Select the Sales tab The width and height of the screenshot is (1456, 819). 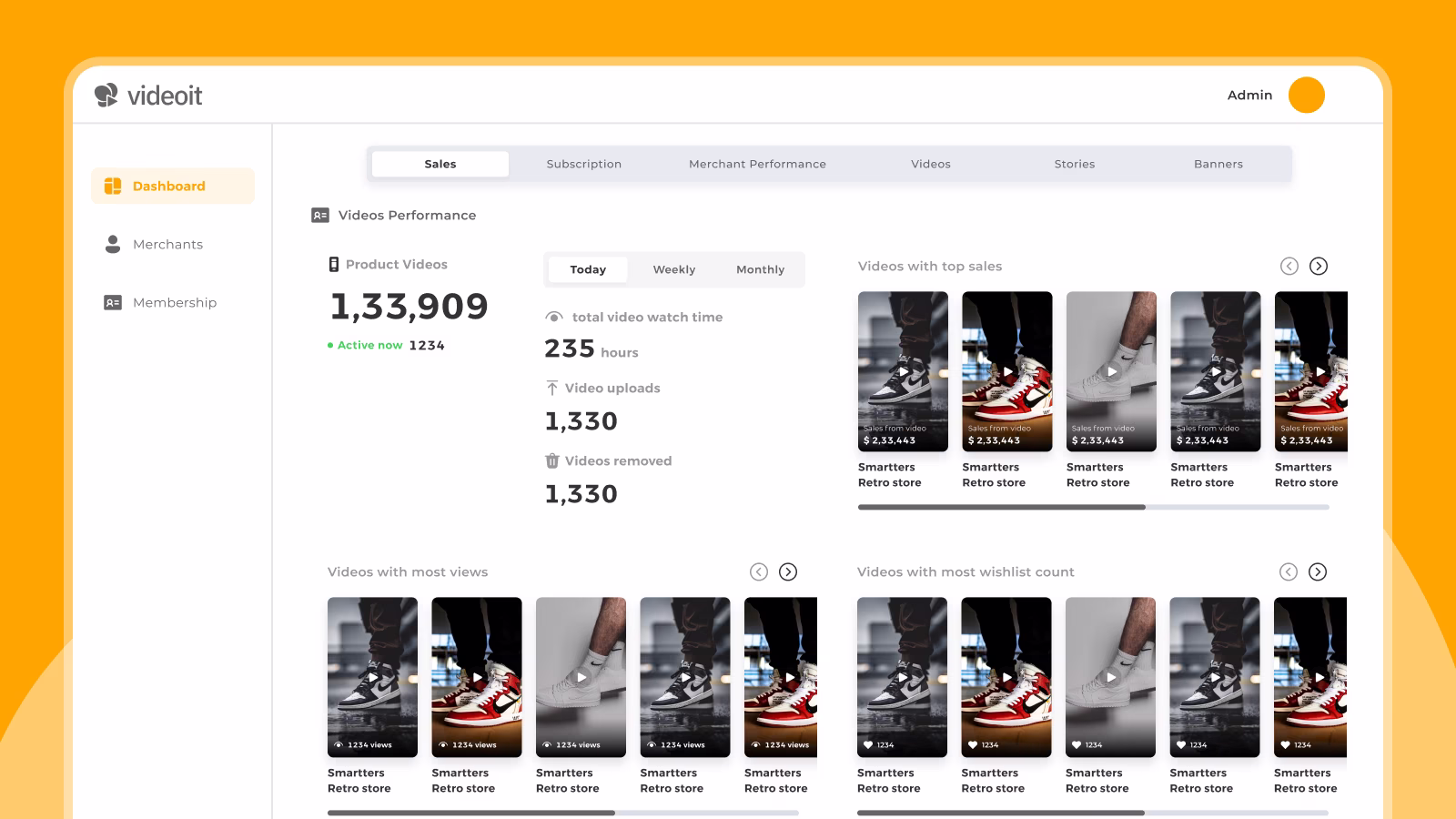click(440, 164)
